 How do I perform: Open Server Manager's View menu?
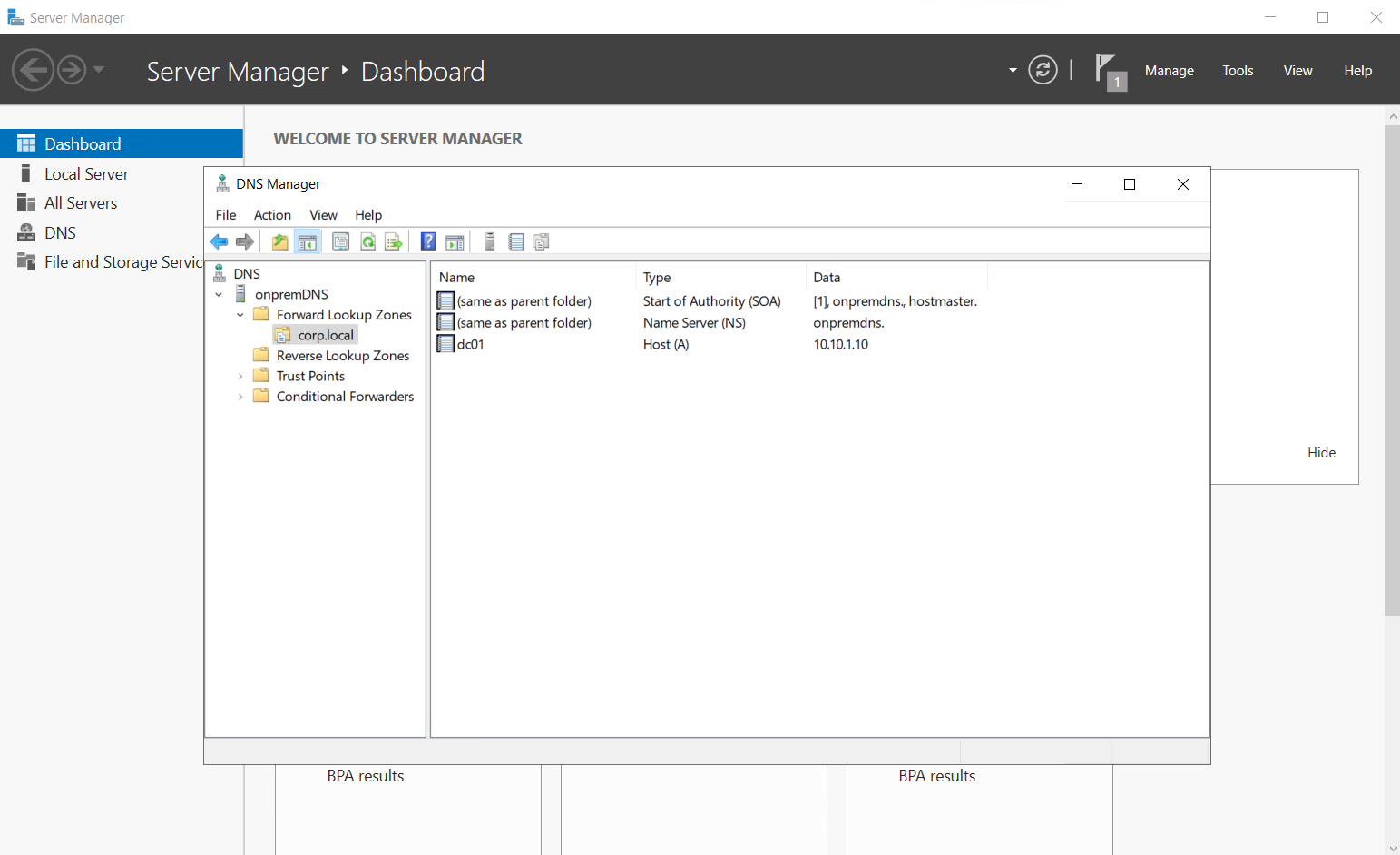coord(1297,71)
